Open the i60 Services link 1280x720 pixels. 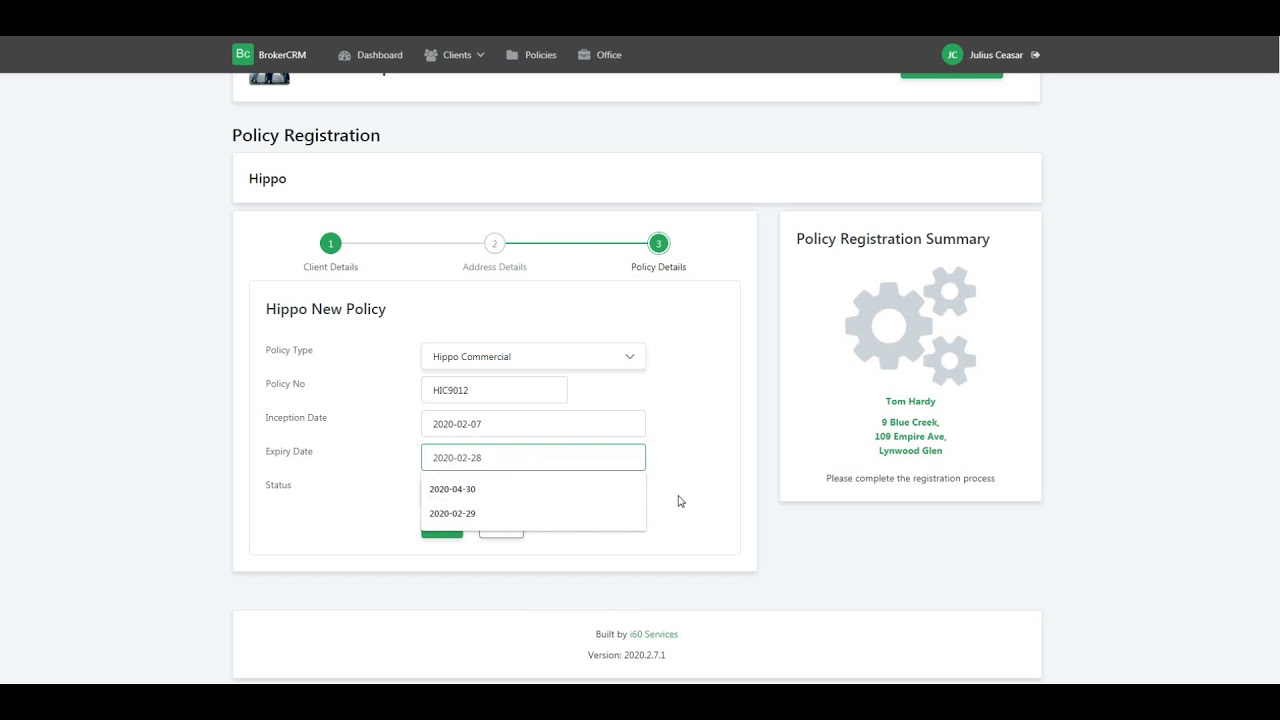pyautogui.click(x=654, y=634)
